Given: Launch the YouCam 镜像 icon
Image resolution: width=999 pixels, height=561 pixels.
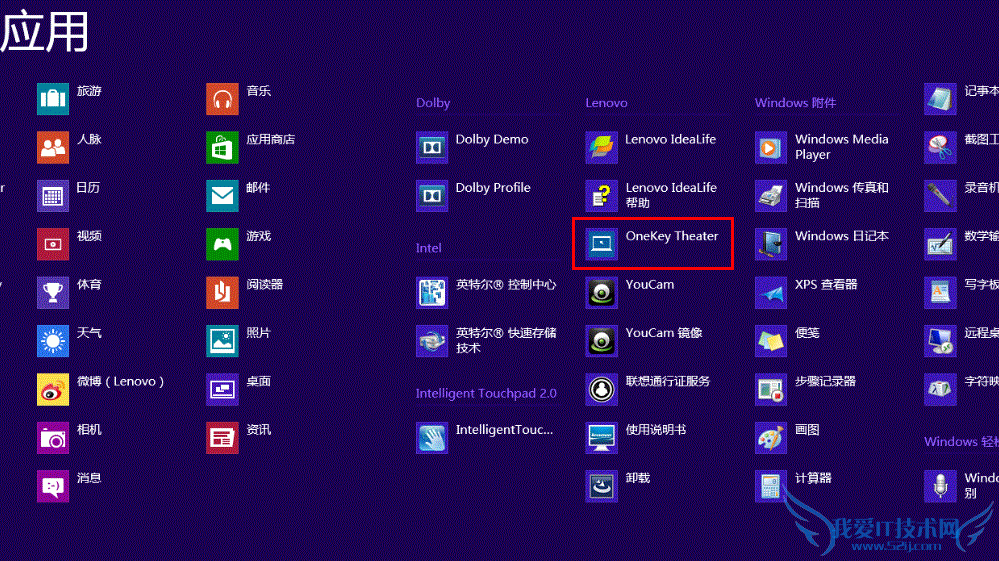Looking at the screenshot, I should pyautogui.click(x=601, y=341).
